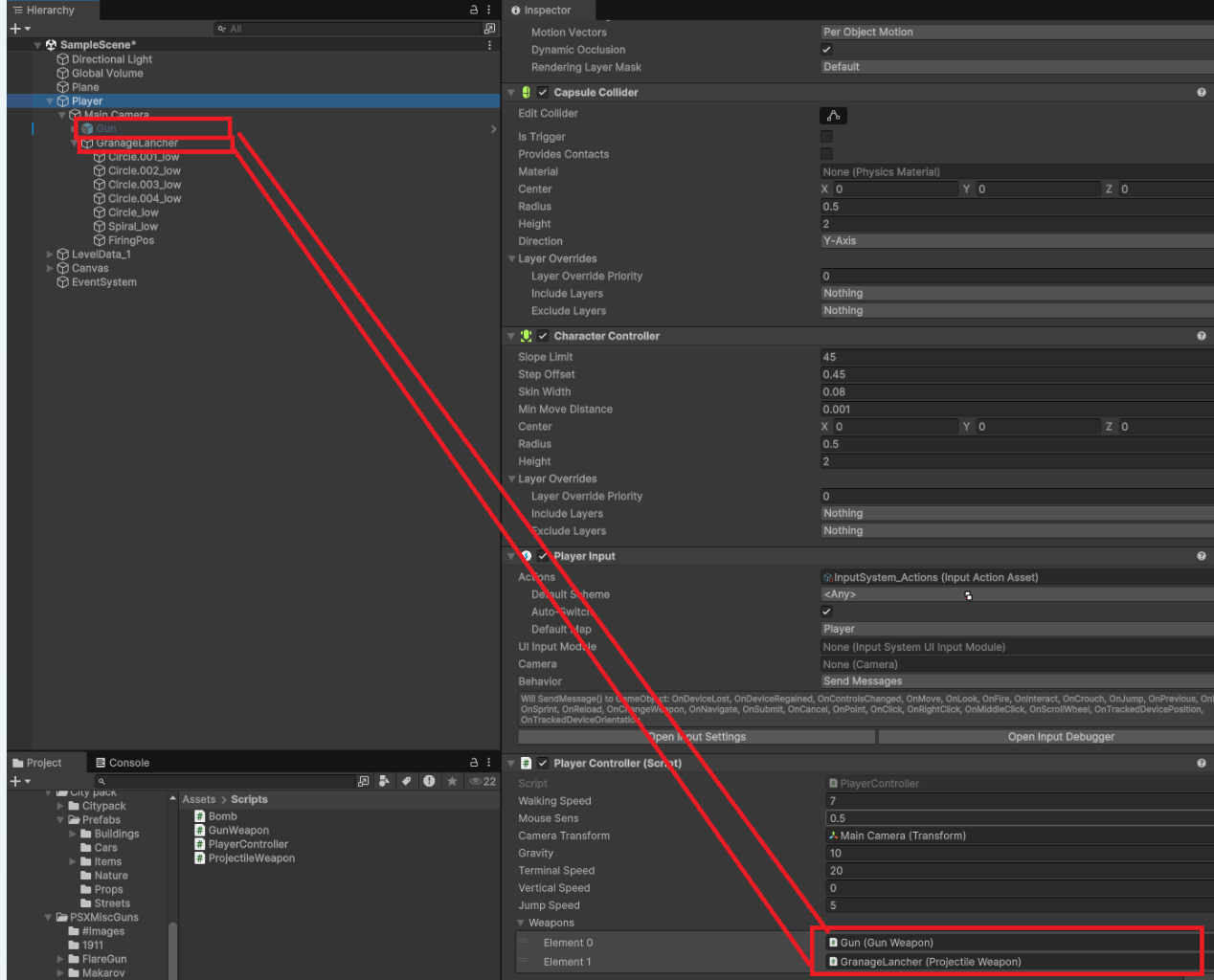Click the EventSystem object icon
Image resolution: width=1214 pixels, height=980 pixels.
(x=63, y=282)
